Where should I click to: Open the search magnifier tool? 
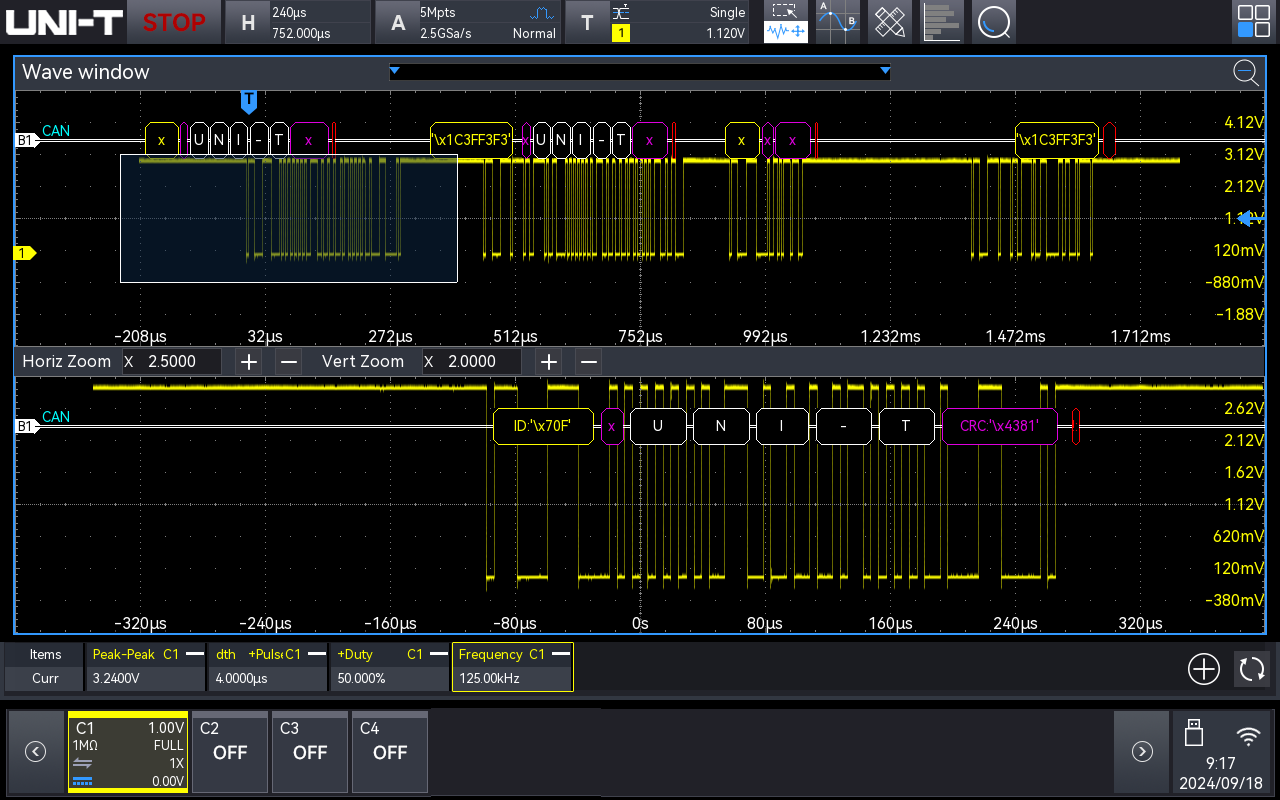point(993,22)
